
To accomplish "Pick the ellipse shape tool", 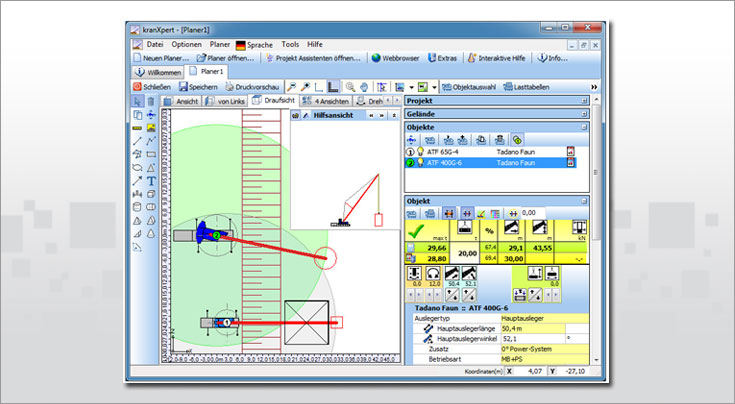I will click(137, 167).
